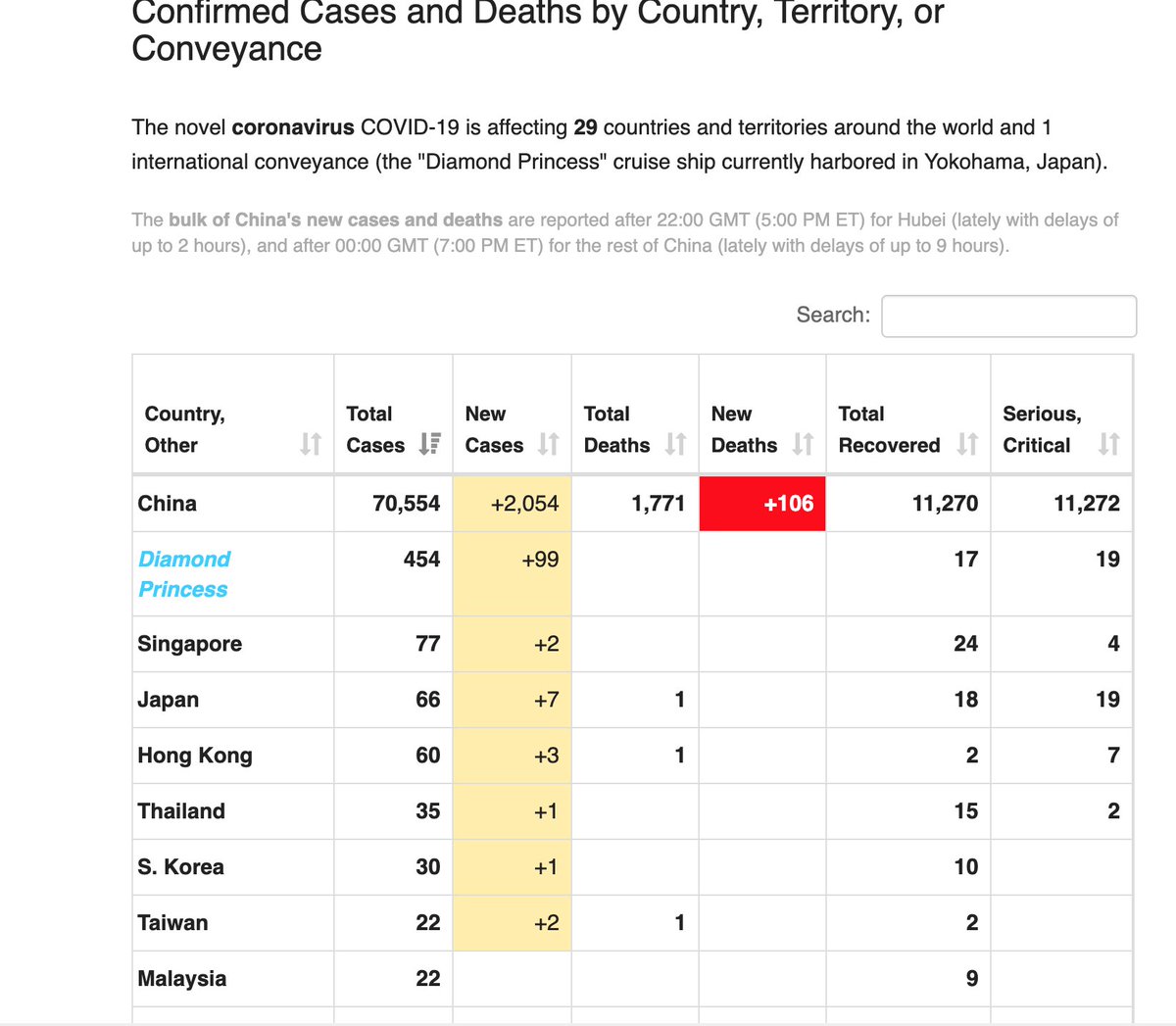This screenshot has height=1026, width=1176.
Task: Click China total recovered 11,270
Action: point(945,504)
